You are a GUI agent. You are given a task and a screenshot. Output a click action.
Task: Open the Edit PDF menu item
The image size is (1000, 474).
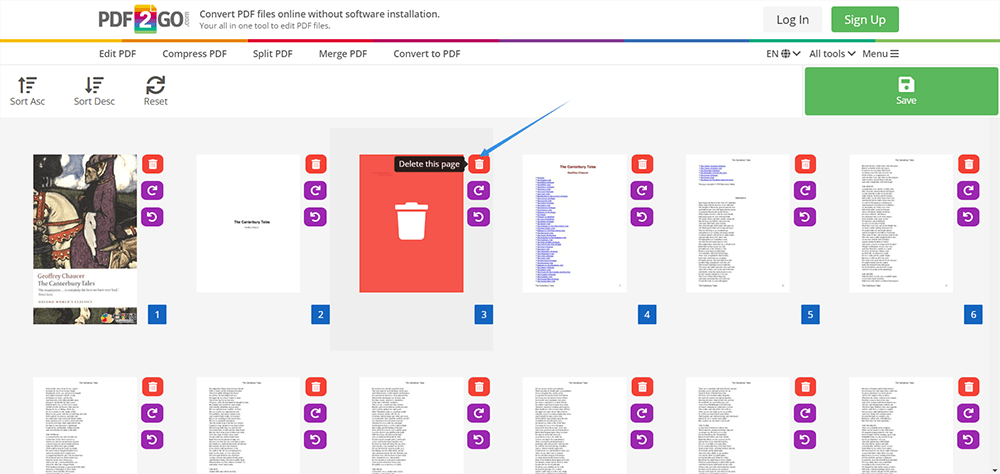click(117, 54)
